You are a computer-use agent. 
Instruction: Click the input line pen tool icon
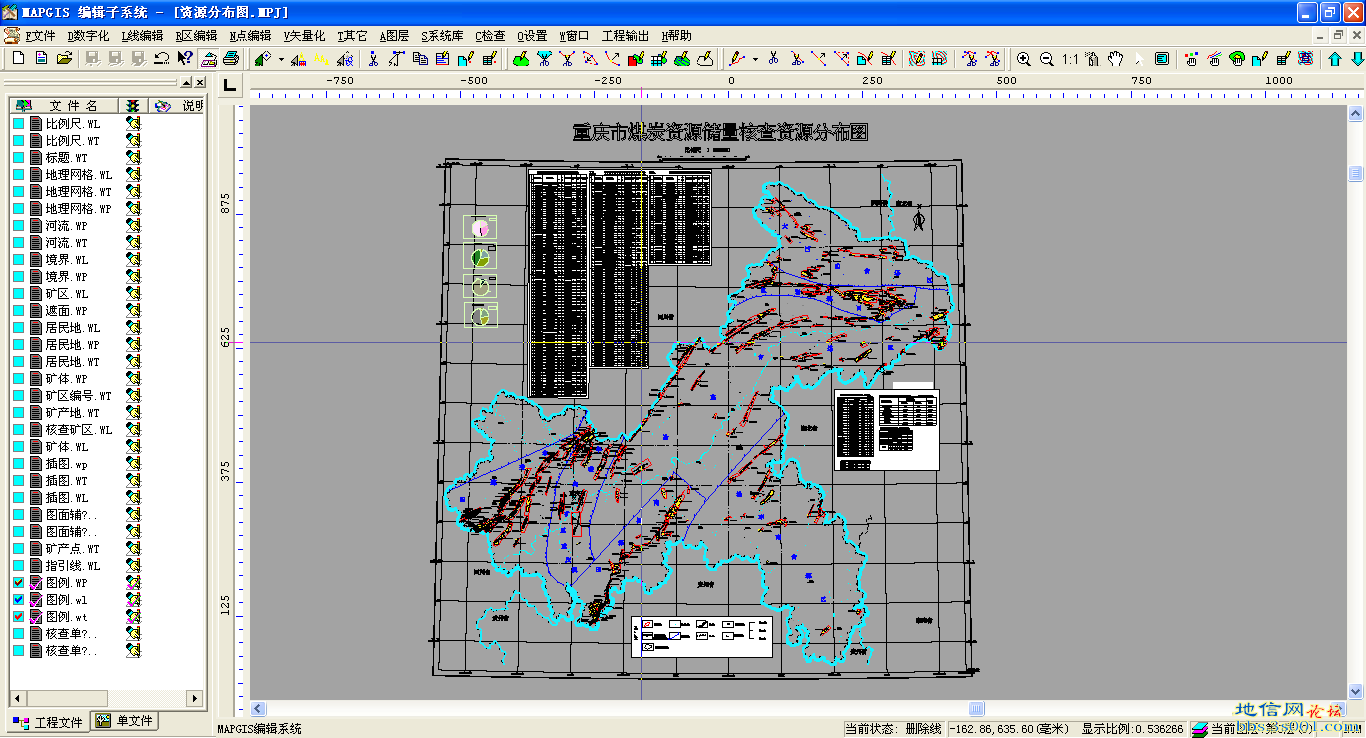click(x=737, y=59)
